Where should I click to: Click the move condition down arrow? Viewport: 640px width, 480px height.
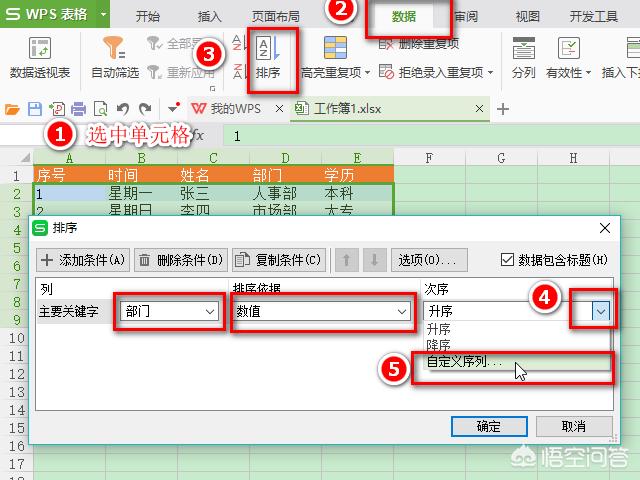(374, 260)
